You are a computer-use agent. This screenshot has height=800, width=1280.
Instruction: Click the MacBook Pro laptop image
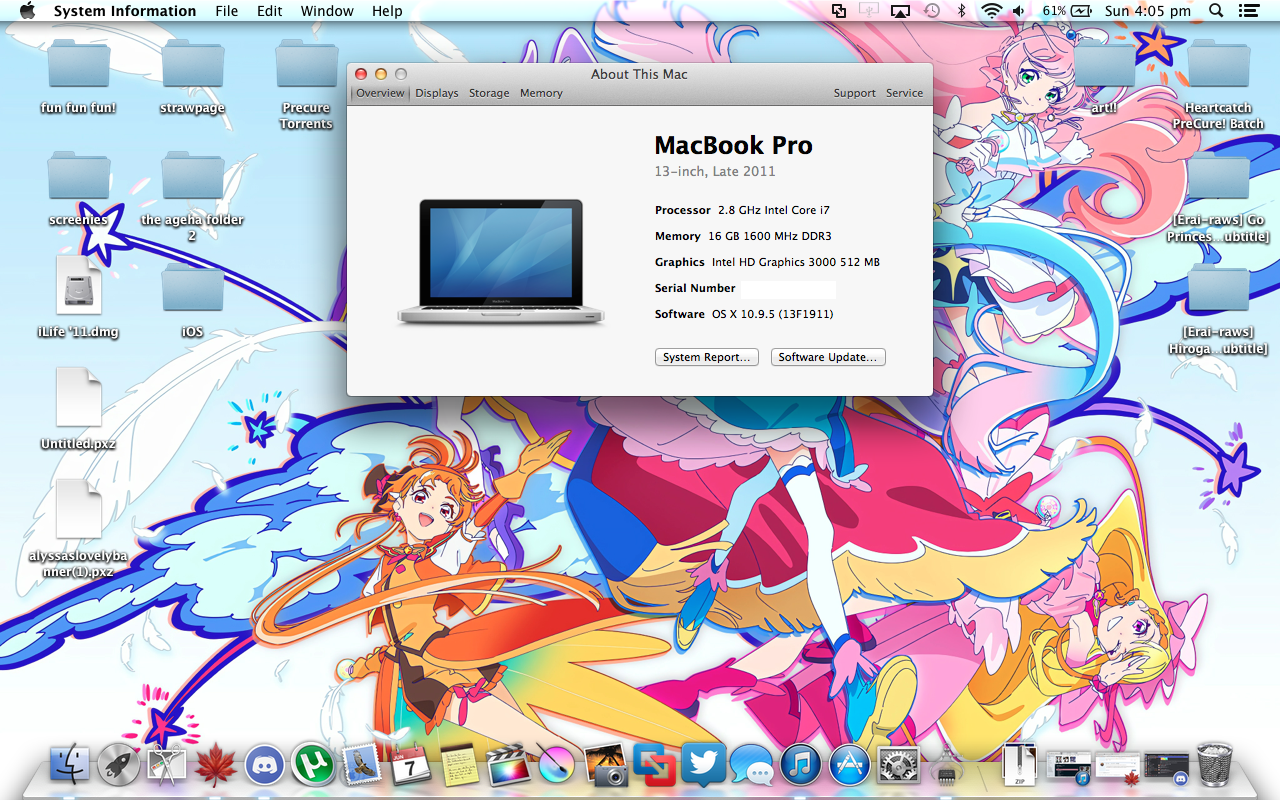pyautogui.click(x=500, y=261)
